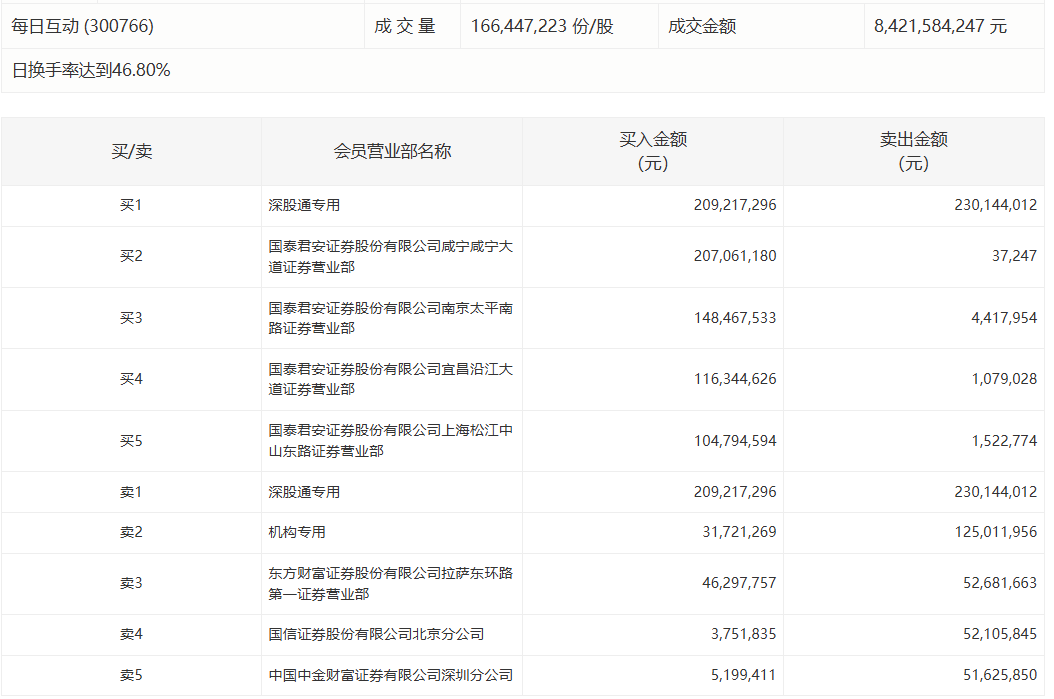Select the turnover amount 8,421,584,247 元
The image size is (1054, 699).
coord(940,26)
